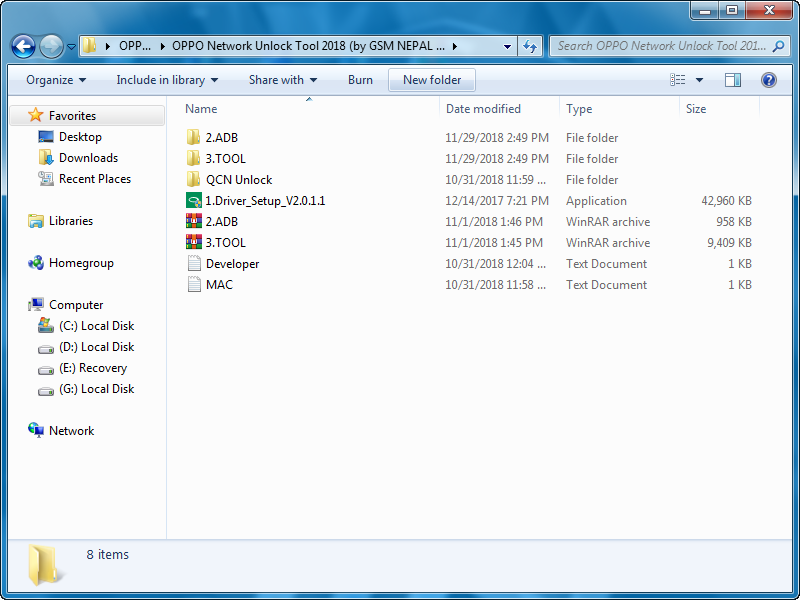This screenshot has width=800, height=600.
Task: Click the magnifier search icon
Action: 778,46
